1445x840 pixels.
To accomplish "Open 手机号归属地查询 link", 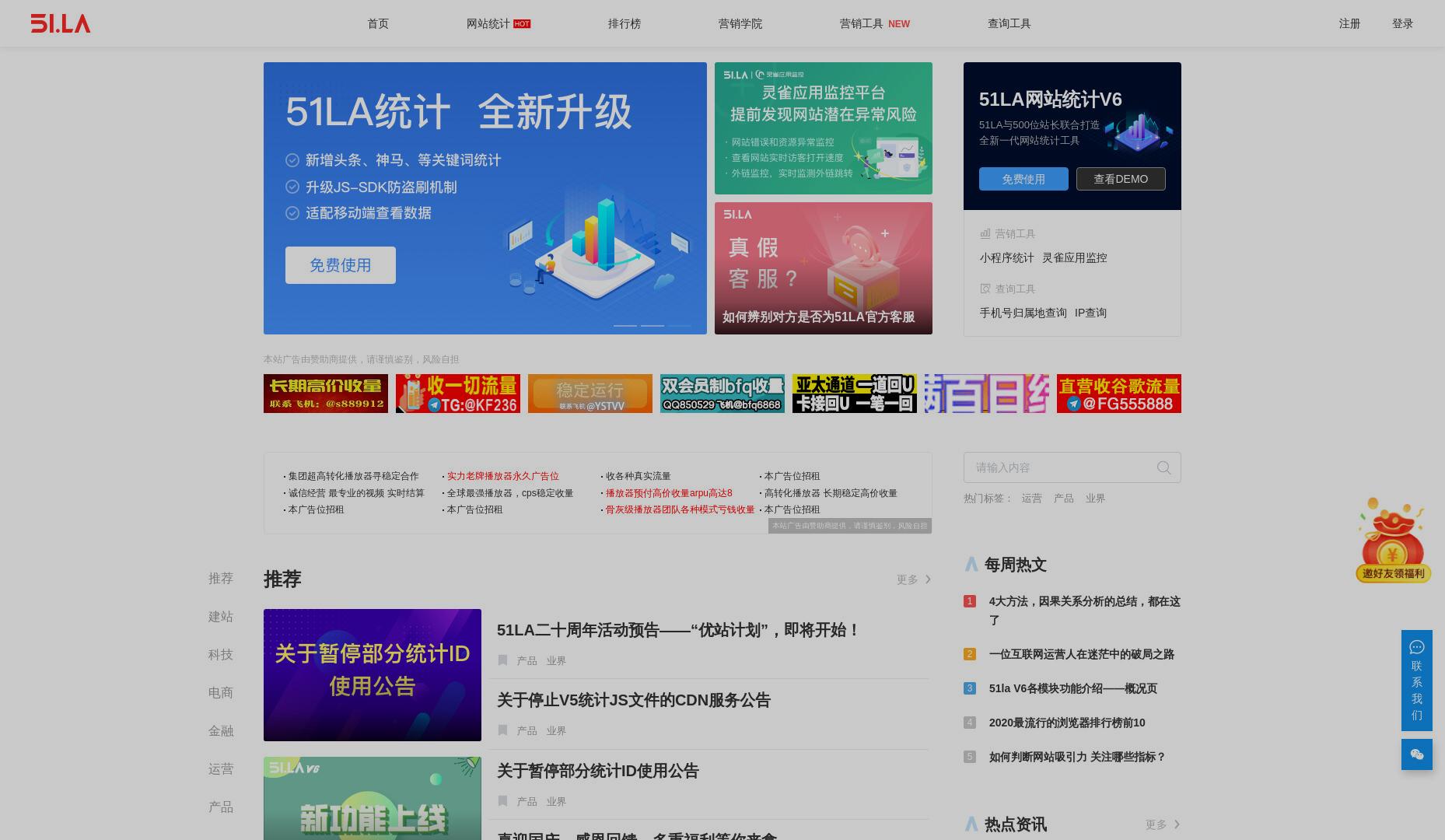I will [x=1023, y=313].
